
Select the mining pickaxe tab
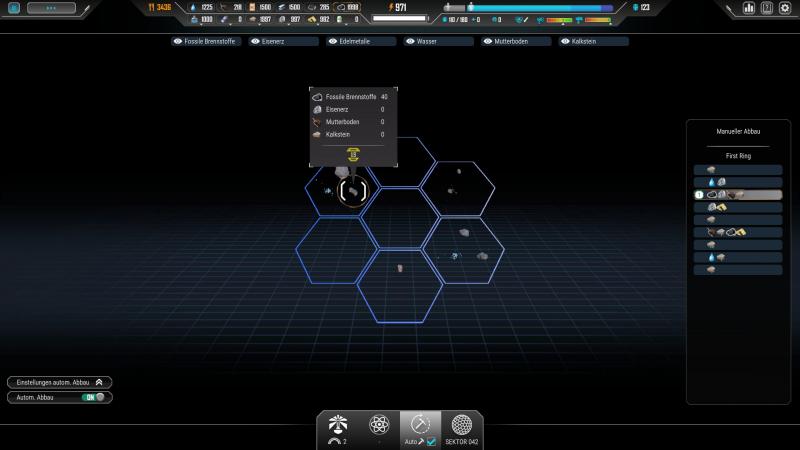[420, 424]
